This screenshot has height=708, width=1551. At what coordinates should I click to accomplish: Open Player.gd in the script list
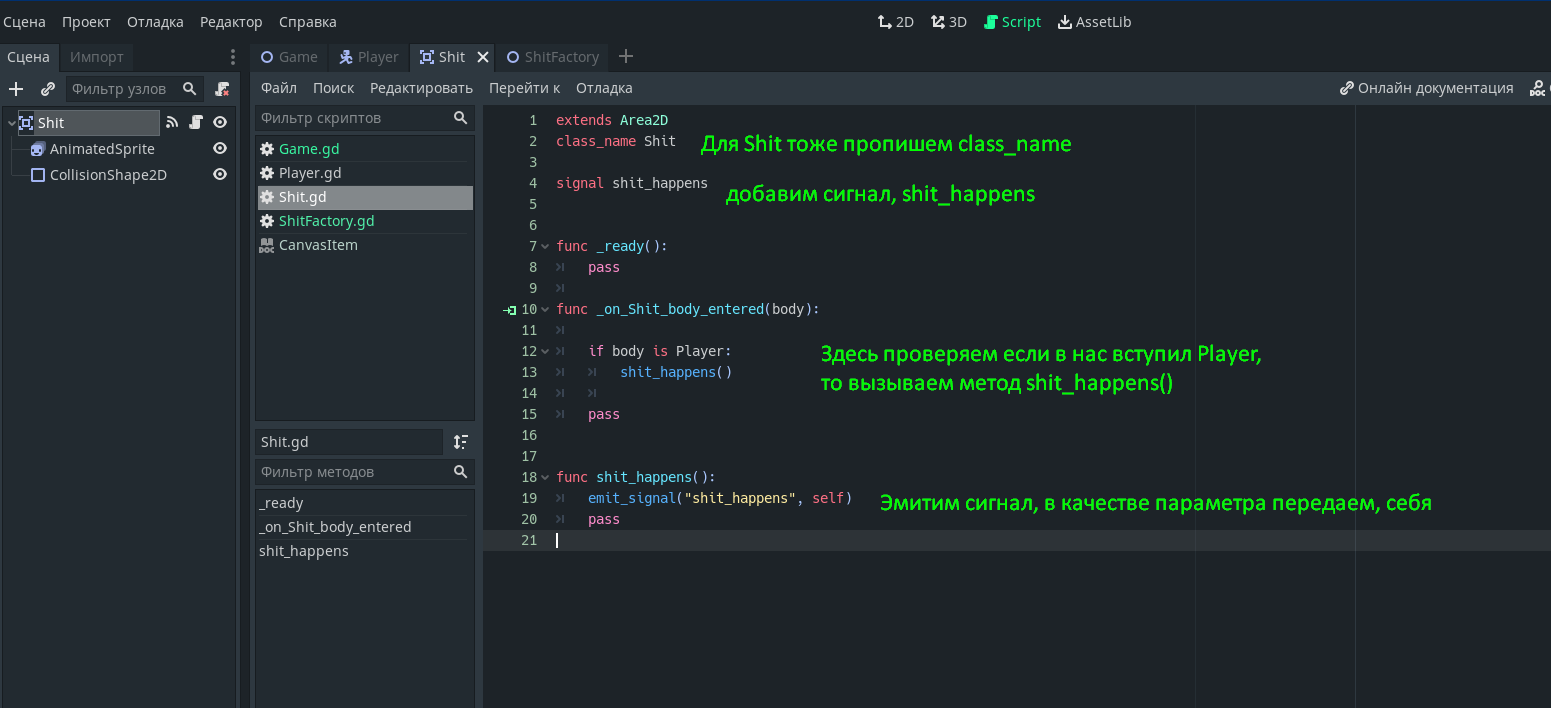309,173
